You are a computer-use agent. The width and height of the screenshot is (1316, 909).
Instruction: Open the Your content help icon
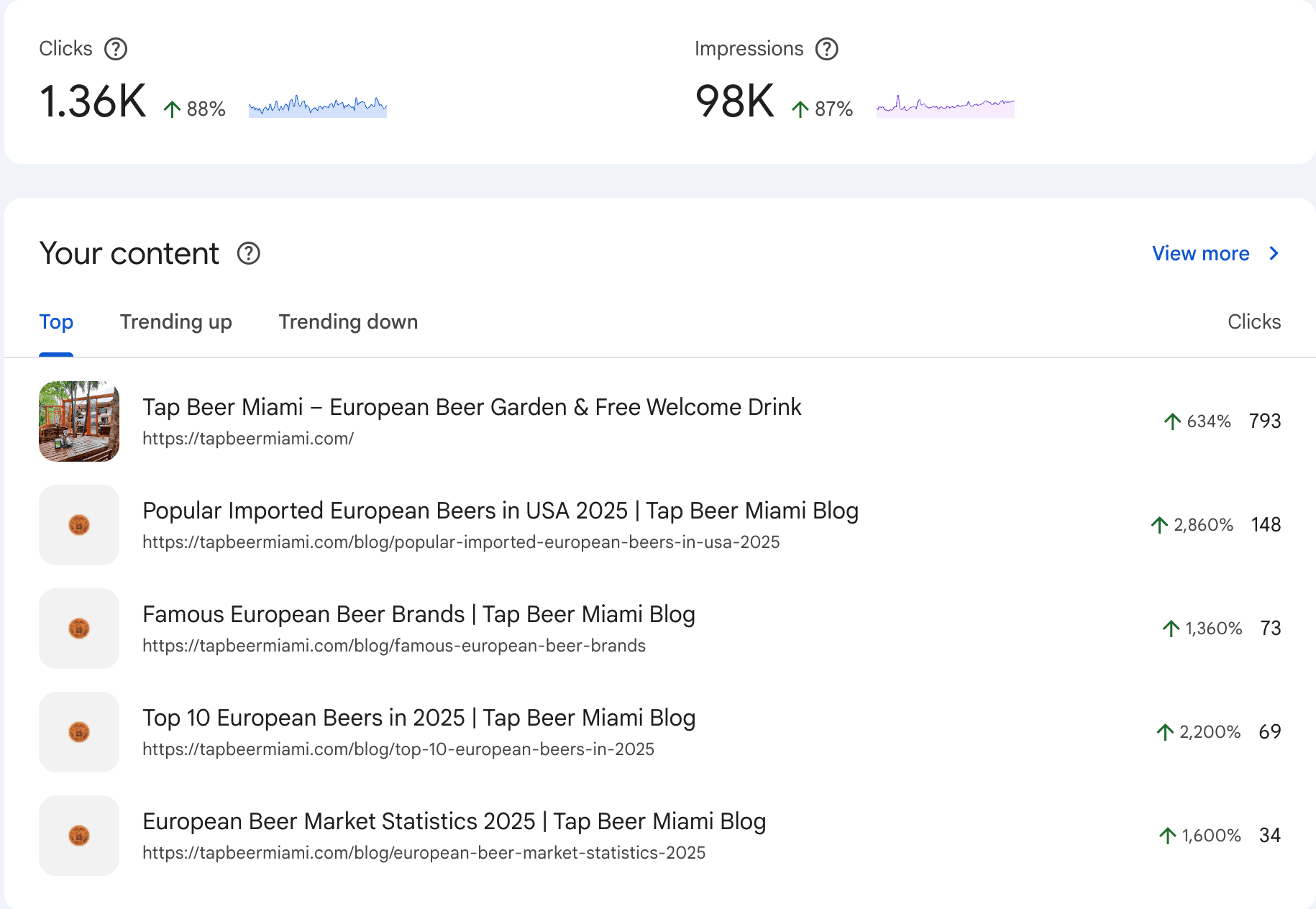pos(249,253)
